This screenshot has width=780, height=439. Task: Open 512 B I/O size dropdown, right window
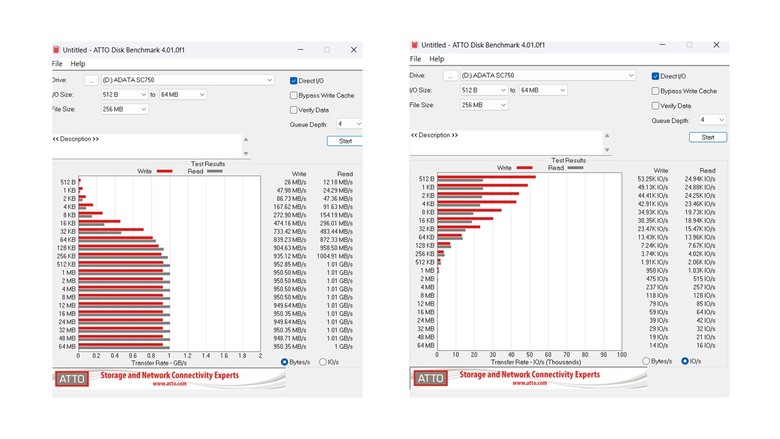(x=484, y=90)
